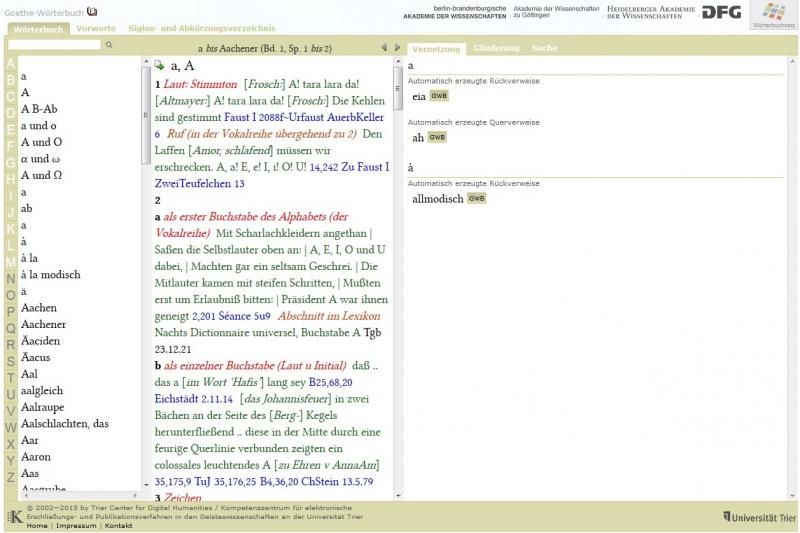Click the search magnifier icon
The image size is (800, 533).
point(109,45)
